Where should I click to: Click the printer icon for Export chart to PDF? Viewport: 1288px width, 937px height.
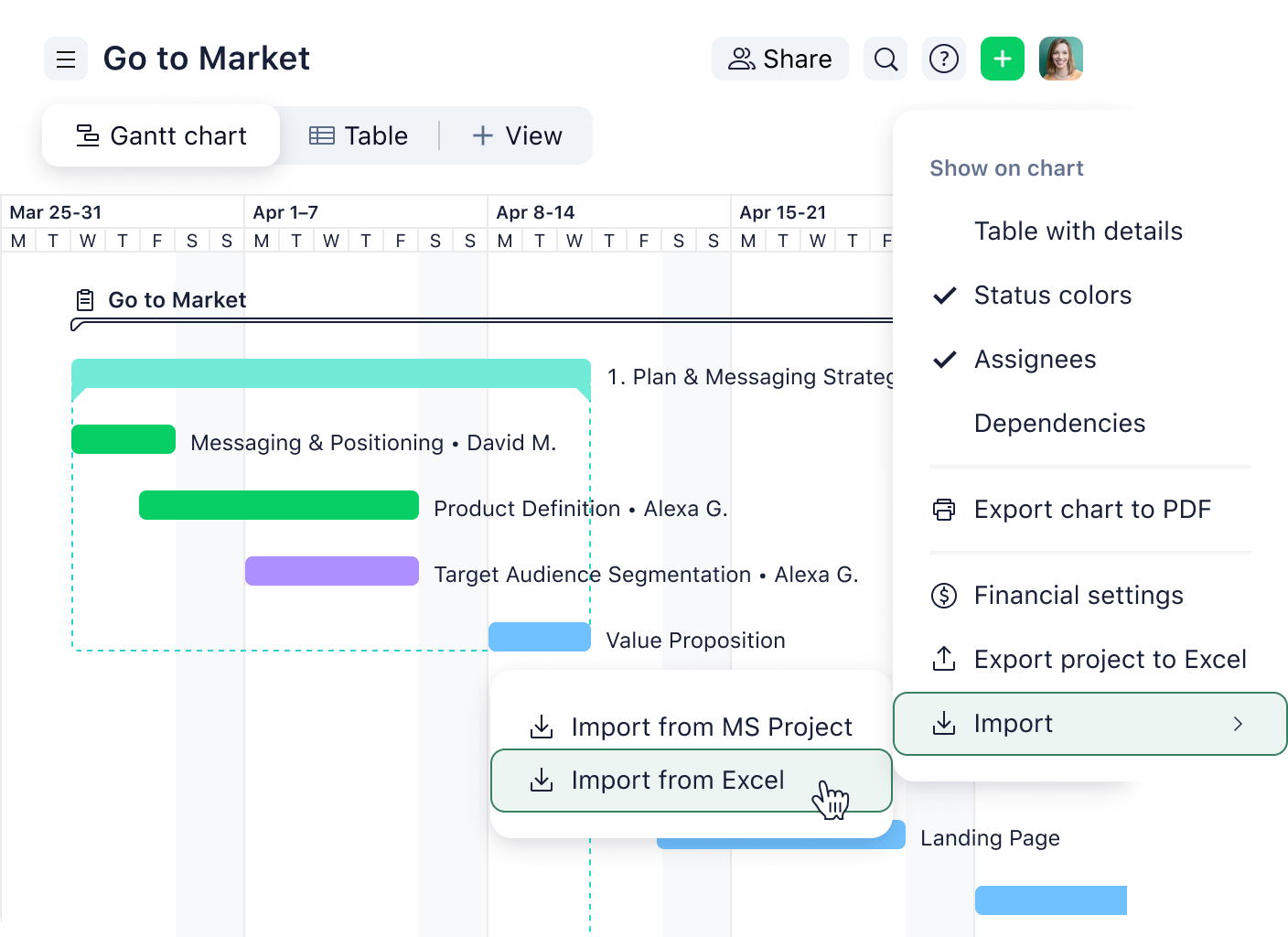coord(942,510)
